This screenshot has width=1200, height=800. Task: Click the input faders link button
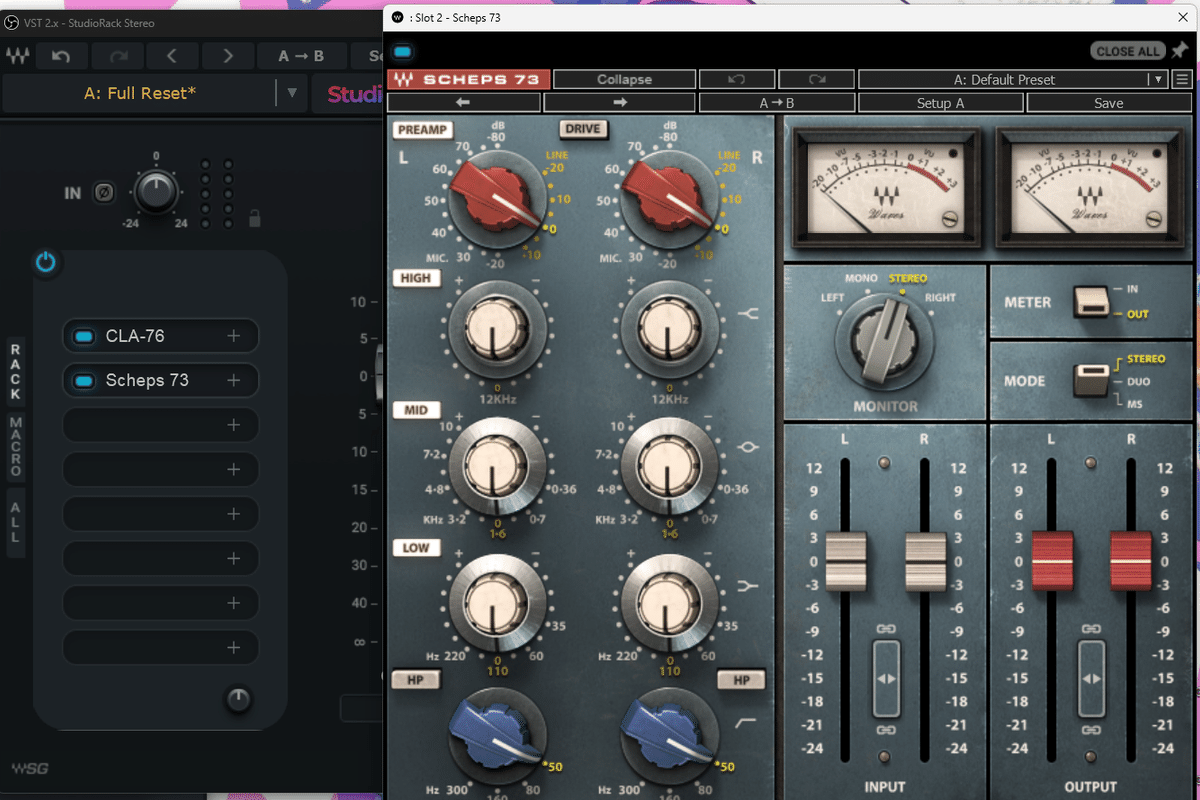pos(885,679)
